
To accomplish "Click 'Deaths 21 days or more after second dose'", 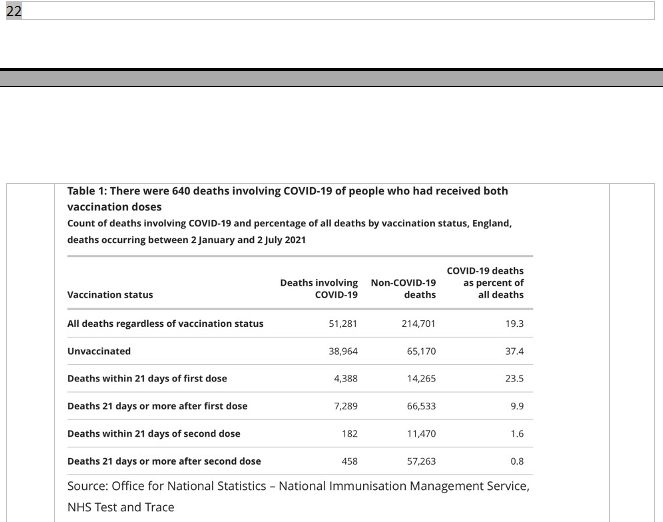I will 164,461.
